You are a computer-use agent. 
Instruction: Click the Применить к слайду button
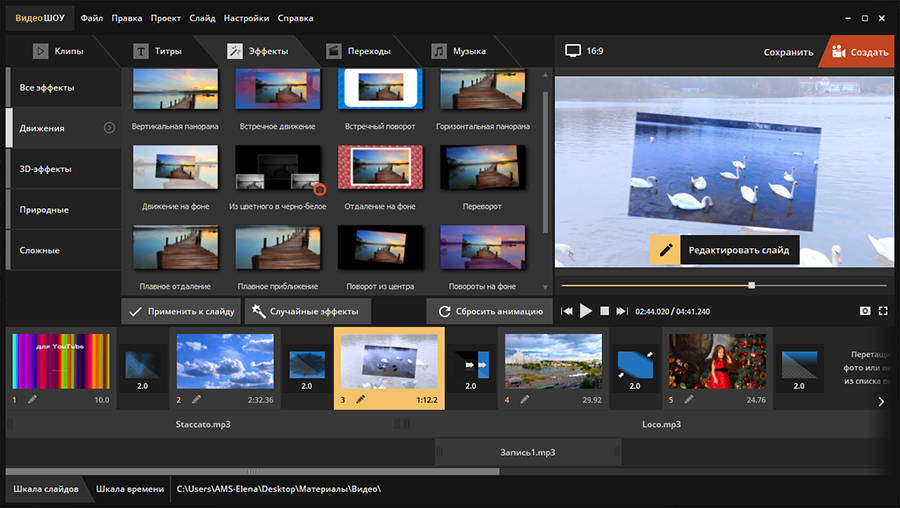point(182,311)
